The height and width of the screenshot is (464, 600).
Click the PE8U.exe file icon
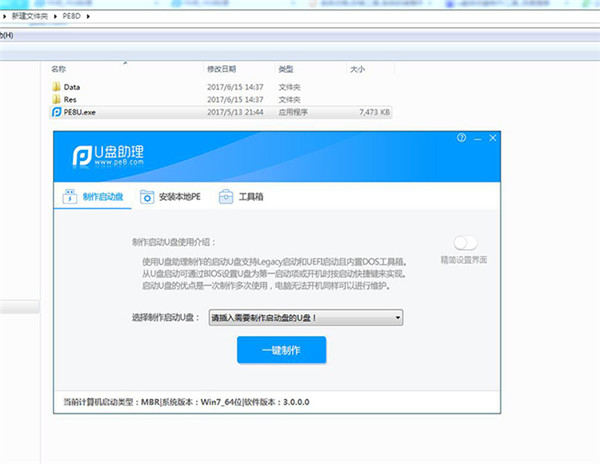(x=56, y=113)
